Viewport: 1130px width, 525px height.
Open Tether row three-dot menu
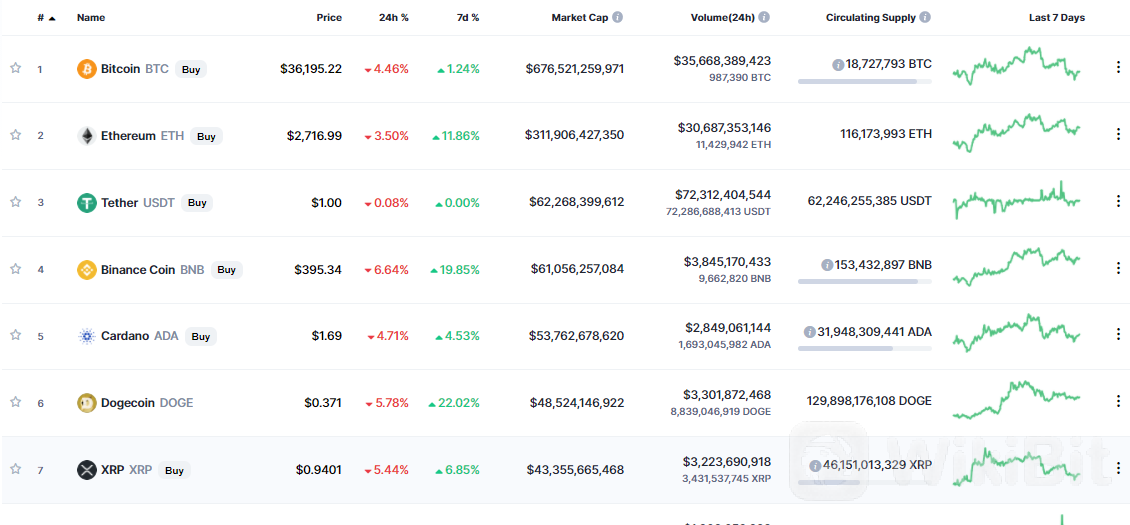(x=1118, y=200)
